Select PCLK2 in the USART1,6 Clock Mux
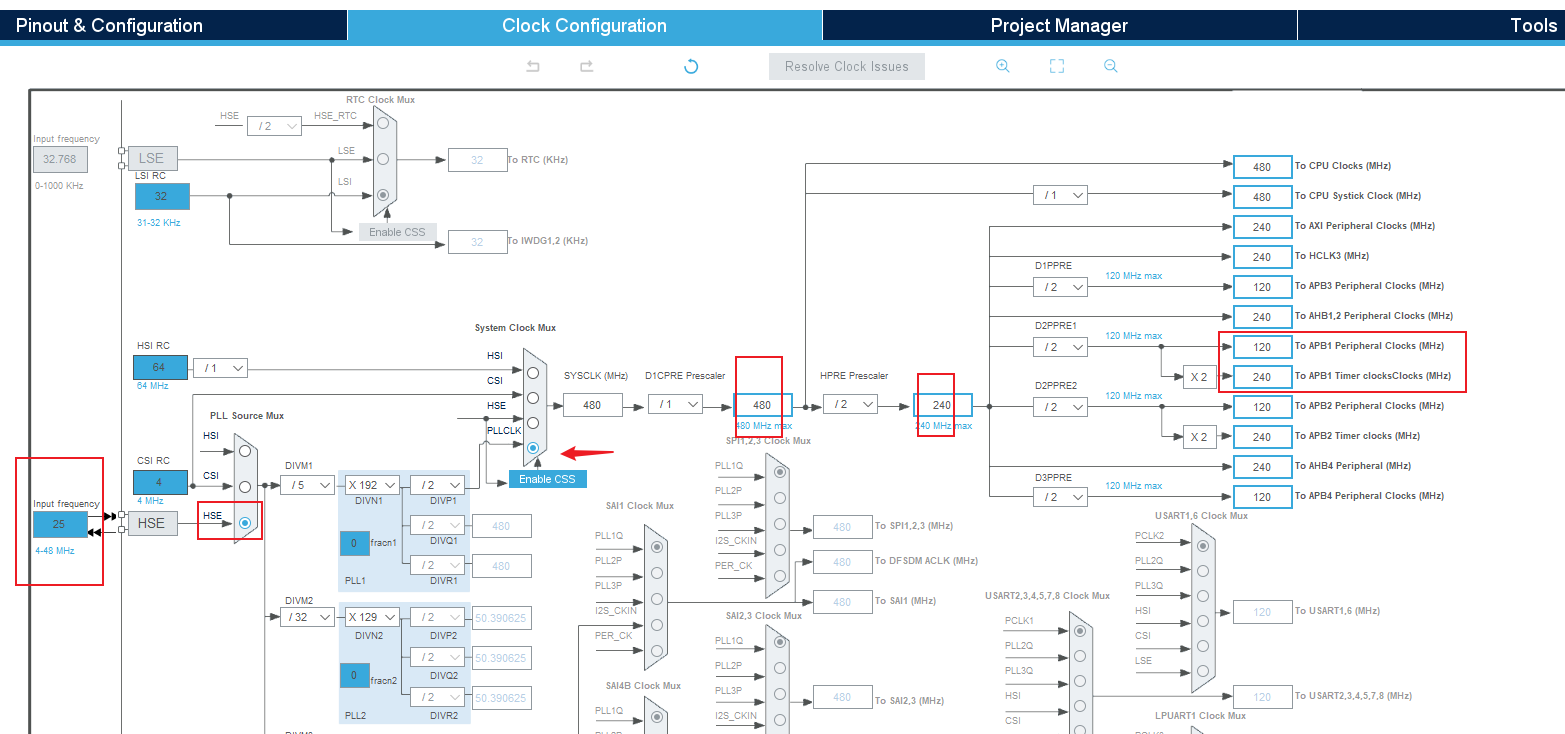Screen dimensions: 1565x734 (1203, 545)
